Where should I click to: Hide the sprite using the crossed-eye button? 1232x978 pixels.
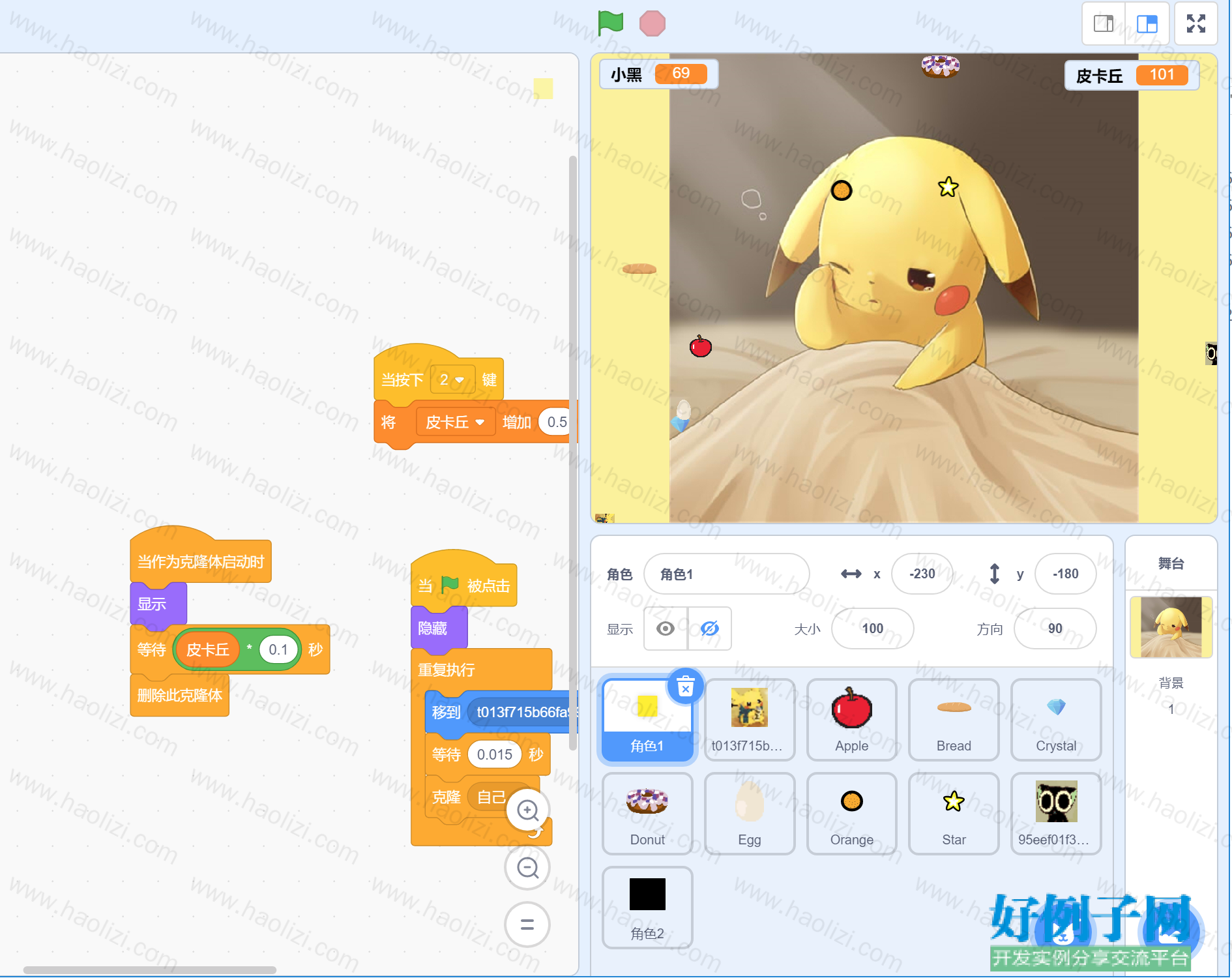(x=709, y=629)
